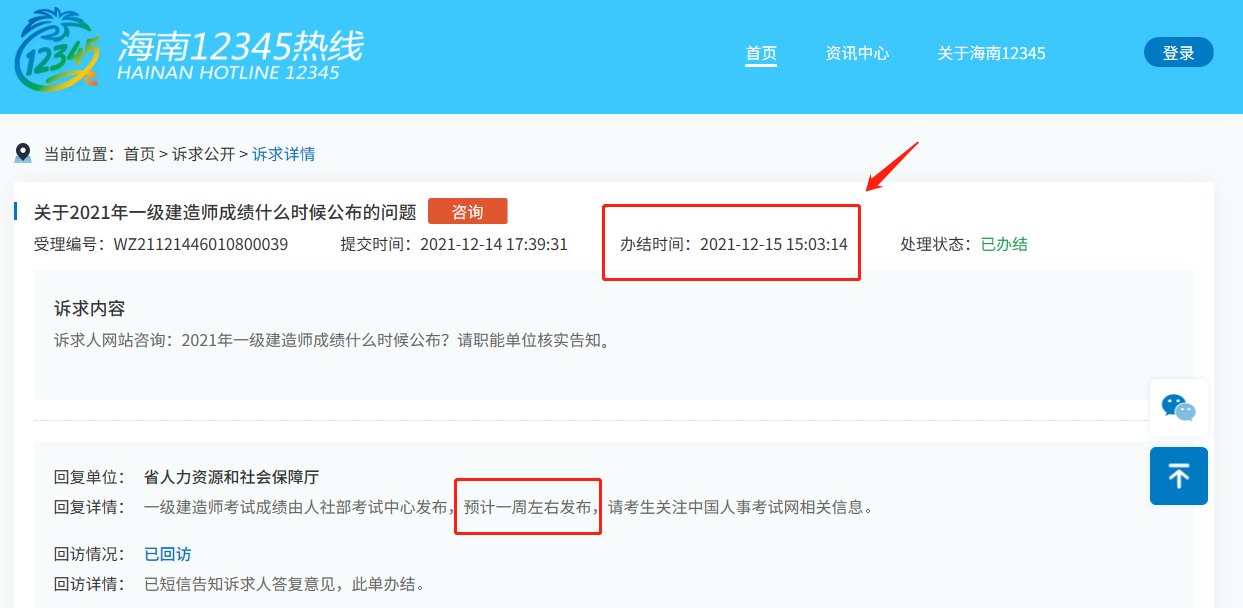This screenshot has width=1243, height=608.
Task: Click the 提交时间 2021-12-14 timestamp
Action: point(494,244)
